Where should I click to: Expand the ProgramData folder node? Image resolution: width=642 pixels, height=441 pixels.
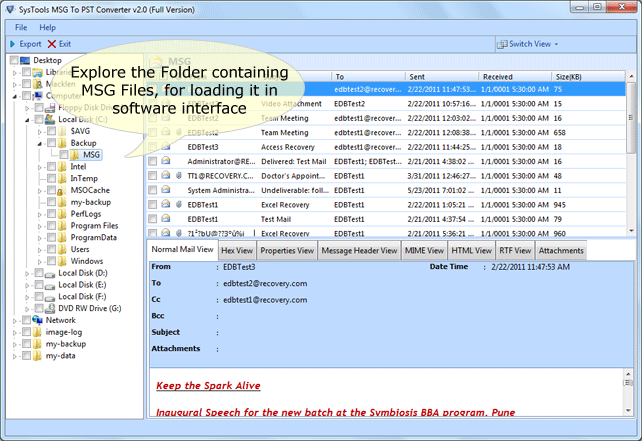coord(40,238)
